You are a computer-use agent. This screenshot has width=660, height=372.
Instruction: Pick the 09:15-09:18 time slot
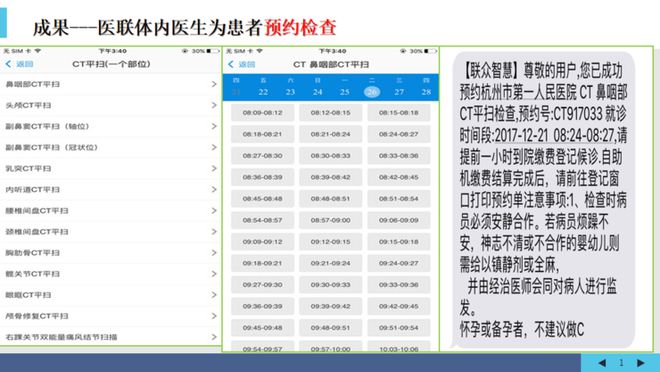coord(399,242)
